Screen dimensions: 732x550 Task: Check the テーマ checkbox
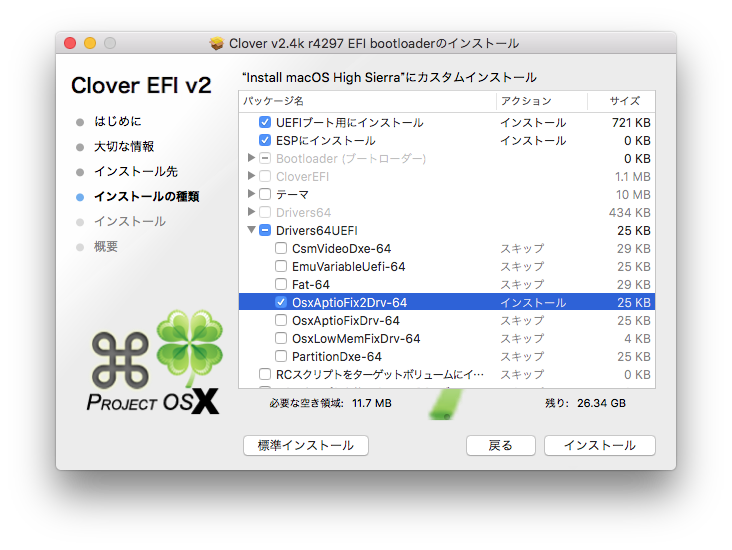265,194
